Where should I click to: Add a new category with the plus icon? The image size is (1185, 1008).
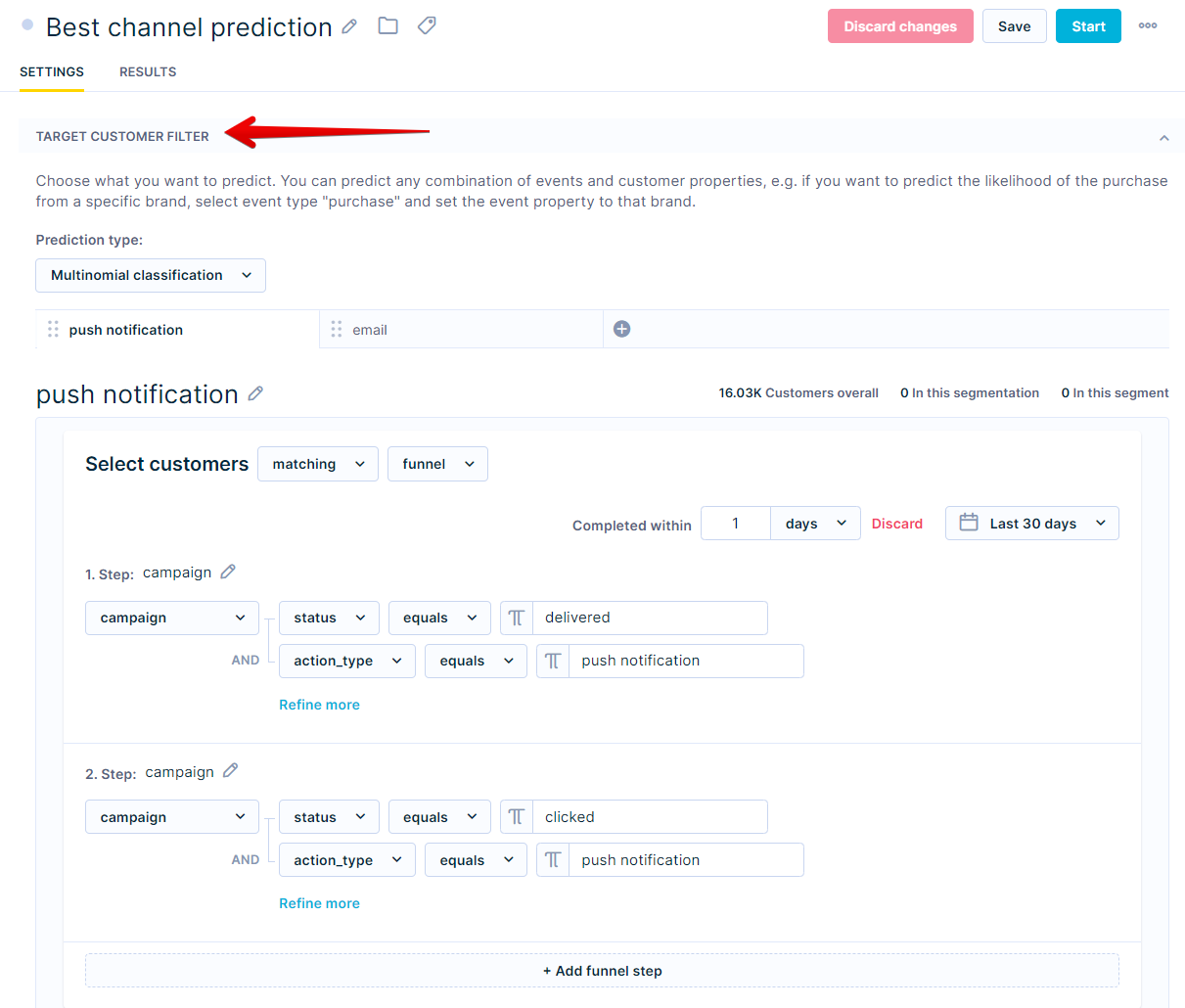click(x=621, y=329)
